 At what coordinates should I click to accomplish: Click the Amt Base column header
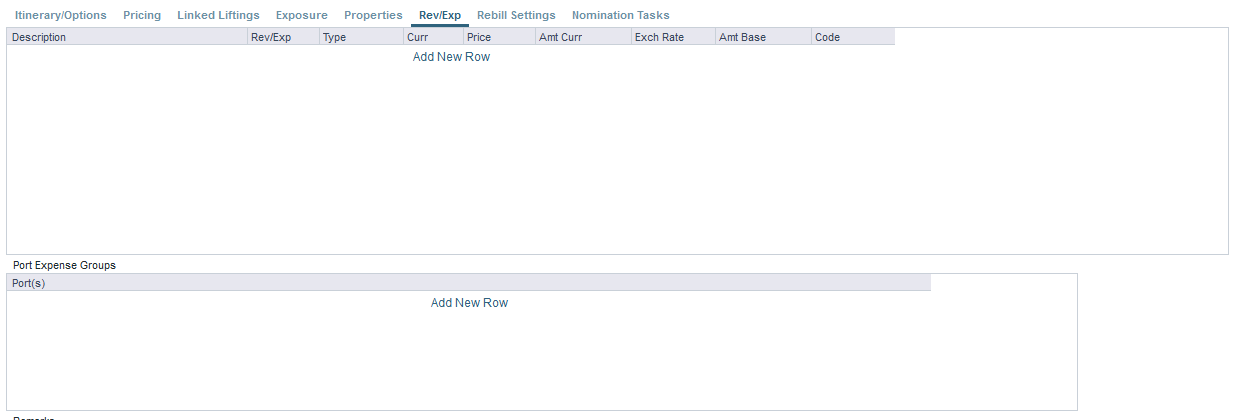(762, 37)
